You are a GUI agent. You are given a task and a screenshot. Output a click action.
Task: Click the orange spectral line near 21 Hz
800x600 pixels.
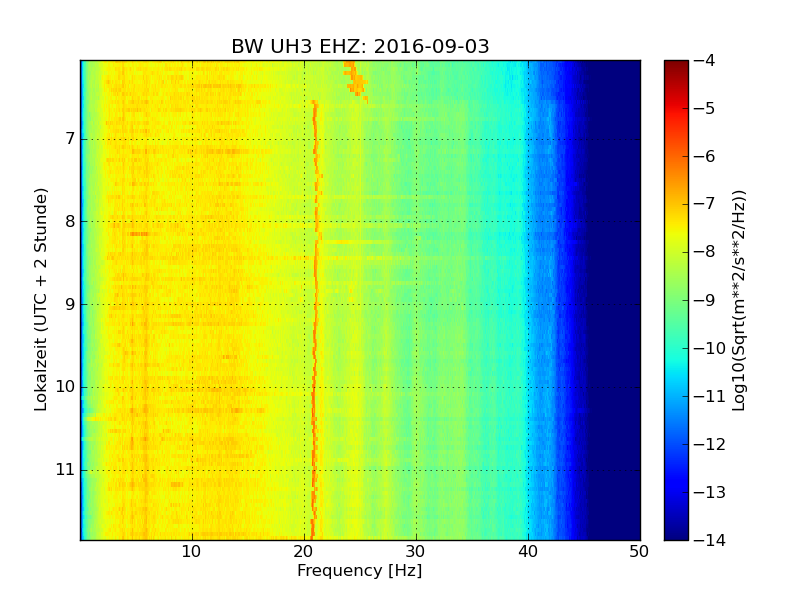pos(315,320)
